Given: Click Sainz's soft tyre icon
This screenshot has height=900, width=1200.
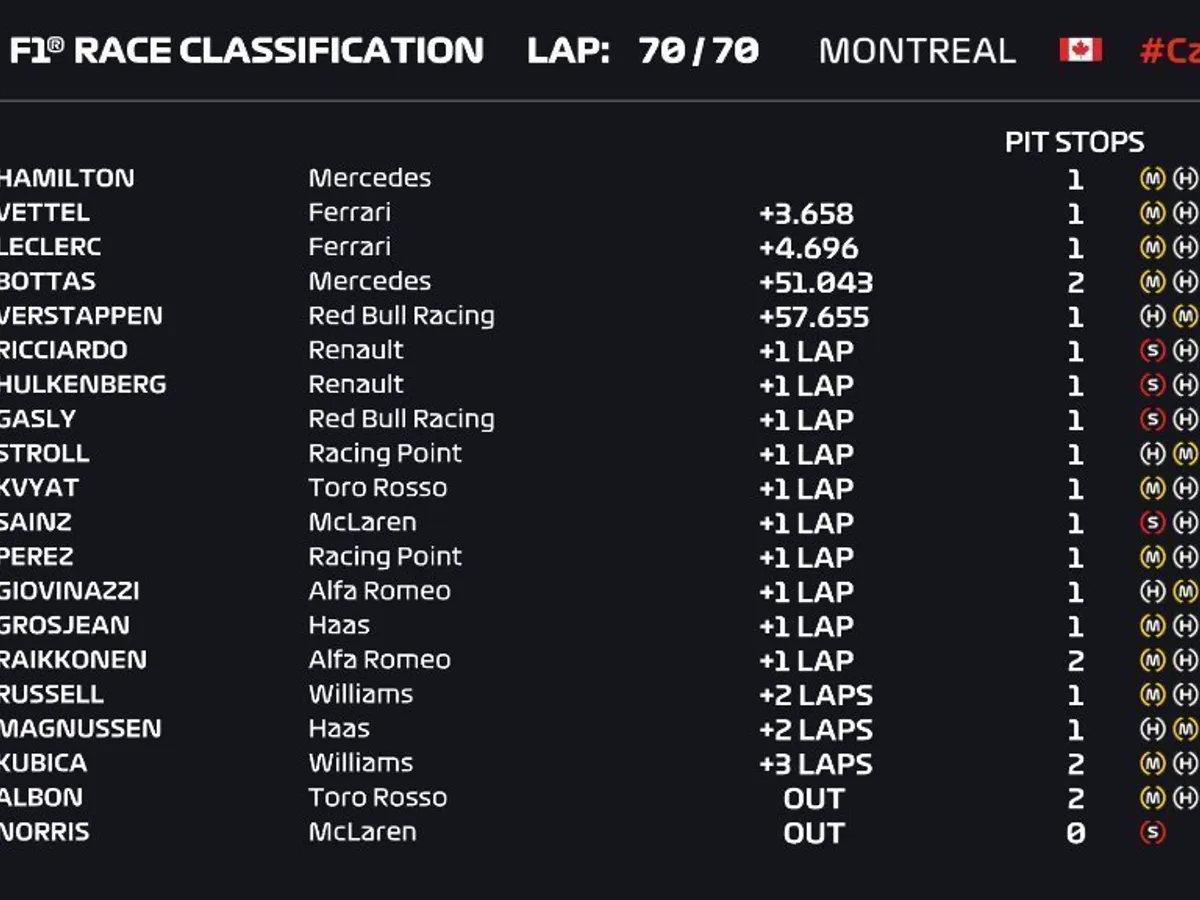Looking at the screenshot, I should pyautogui.click(x=1152, y=523).
